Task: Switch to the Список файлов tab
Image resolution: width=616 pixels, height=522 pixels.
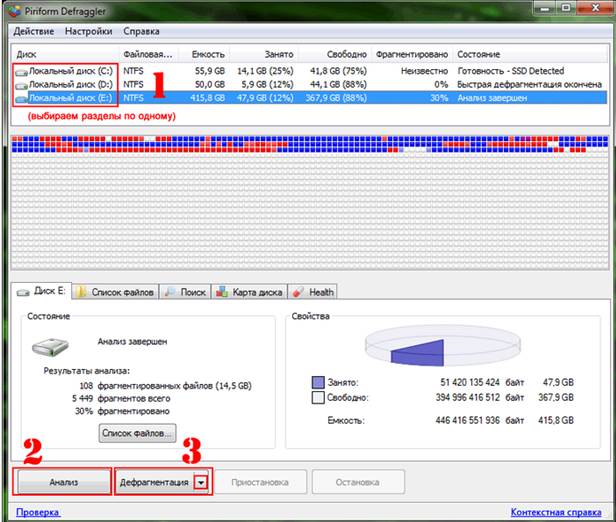Action: point(116,292)
